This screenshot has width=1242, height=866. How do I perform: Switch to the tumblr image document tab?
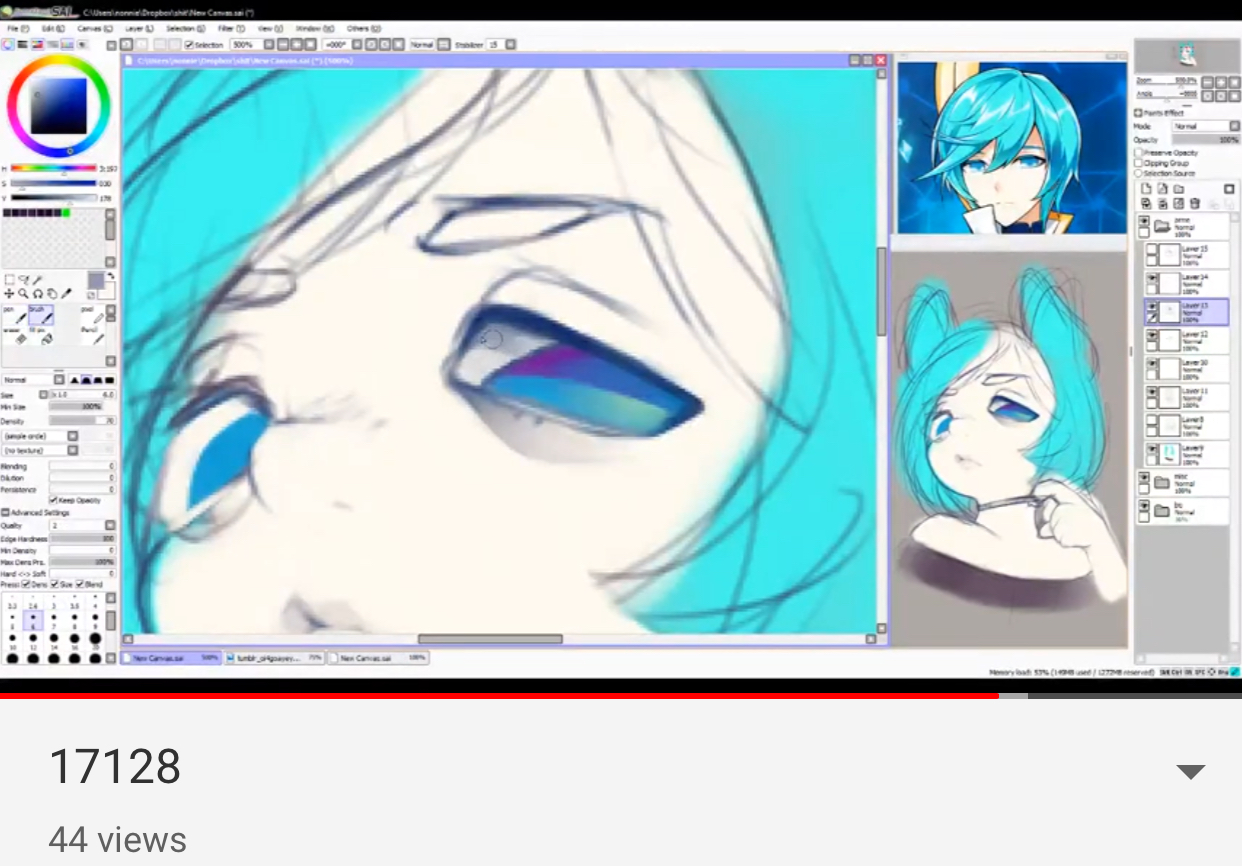[x=274, y=658]
